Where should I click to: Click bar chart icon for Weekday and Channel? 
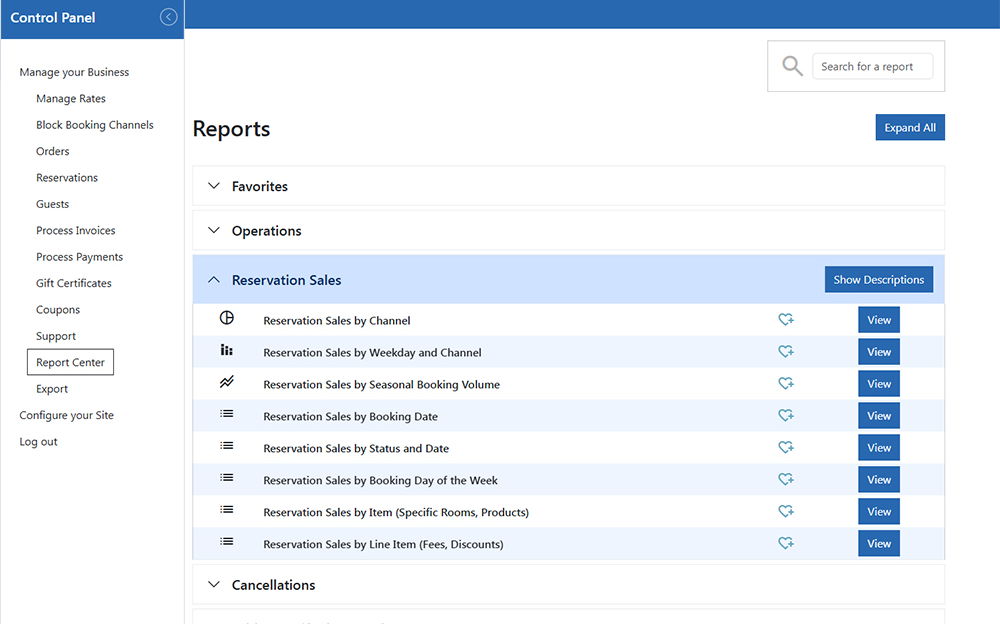click(227, 351)
